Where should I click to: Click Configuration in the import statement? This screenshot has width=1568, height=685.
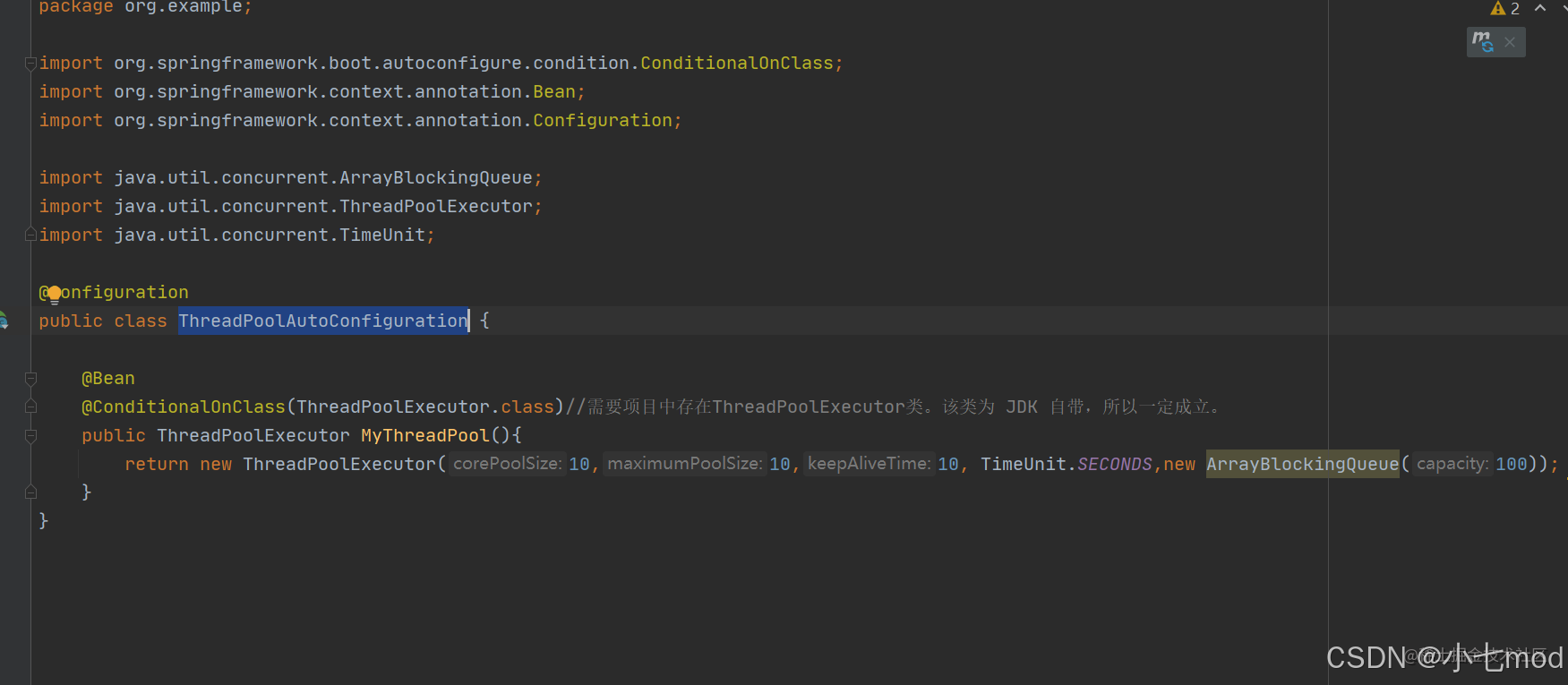603,121
